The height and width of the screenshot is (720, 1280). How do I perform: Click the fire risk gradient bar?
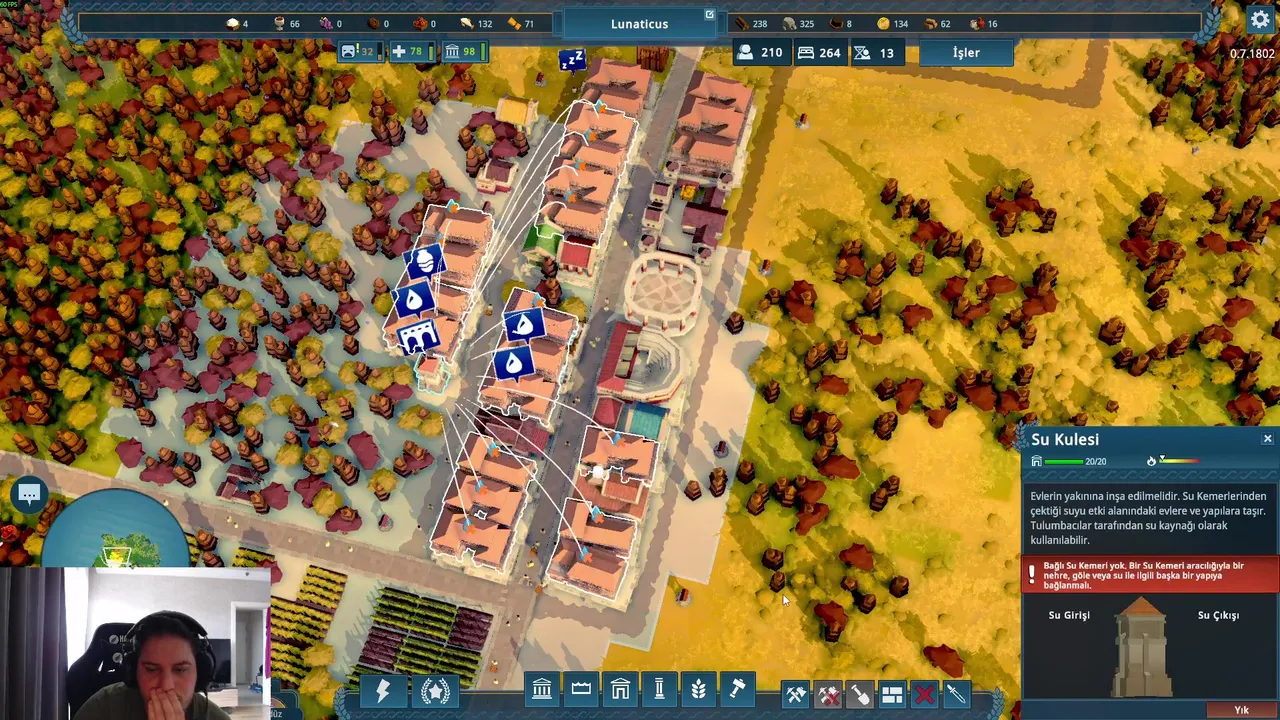pyautogui.click(x=1180, y=461)
